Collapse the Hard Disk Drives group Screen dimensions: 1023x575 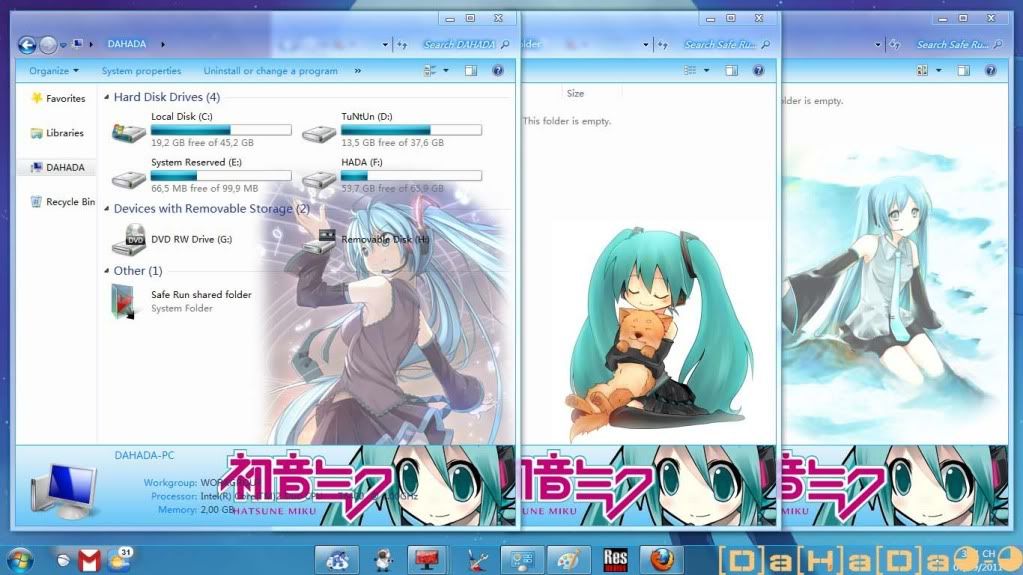[107, 98]
